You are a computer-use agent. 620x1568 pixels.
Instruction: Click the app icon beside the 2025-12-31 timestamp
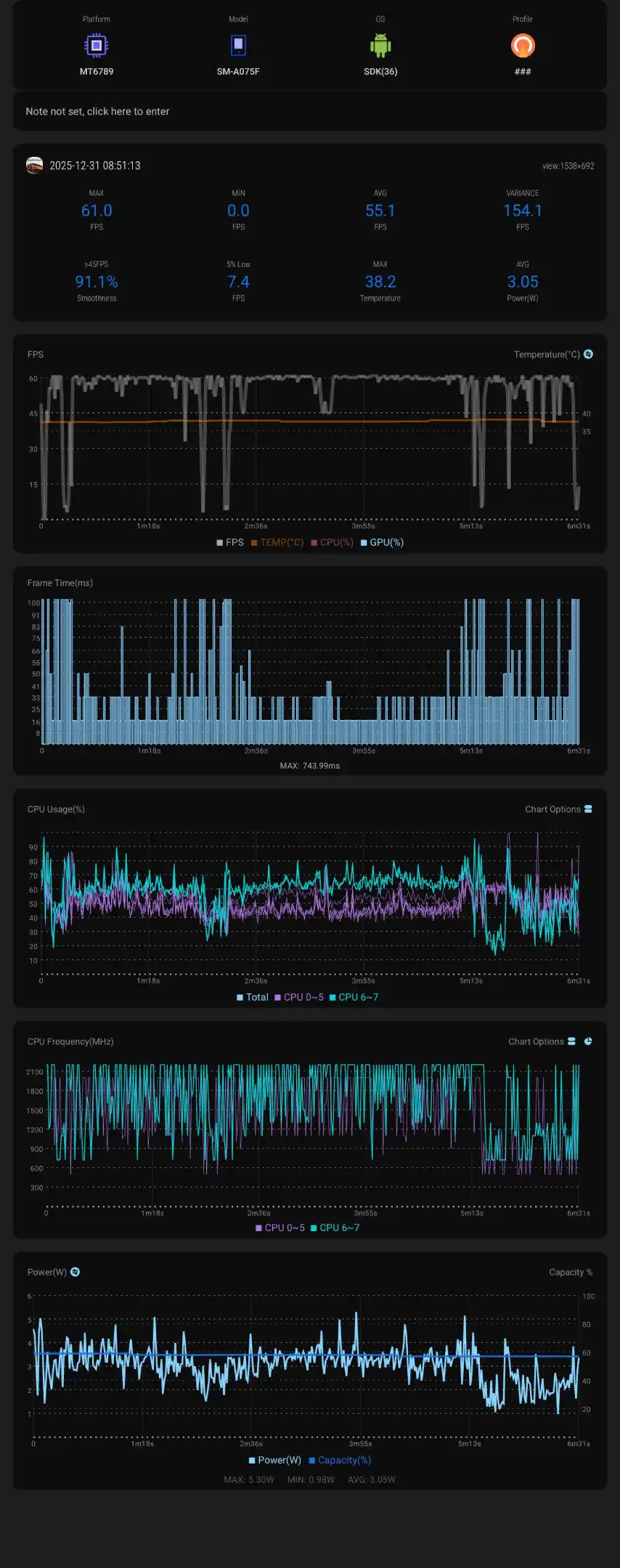(34, 166)
